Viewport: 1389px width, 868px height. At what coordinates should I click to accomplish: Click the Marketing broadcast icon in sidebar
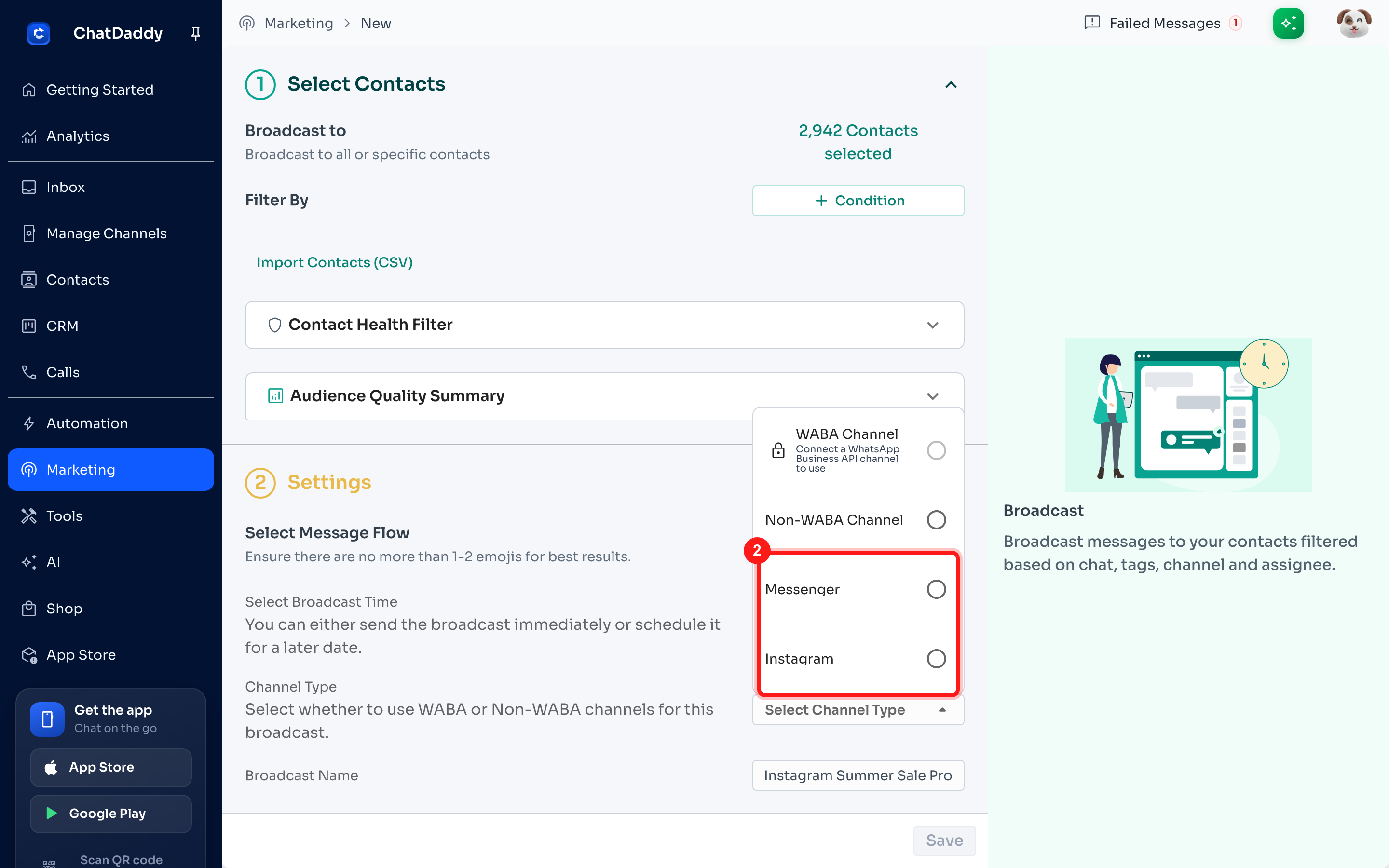click(29, 470)
